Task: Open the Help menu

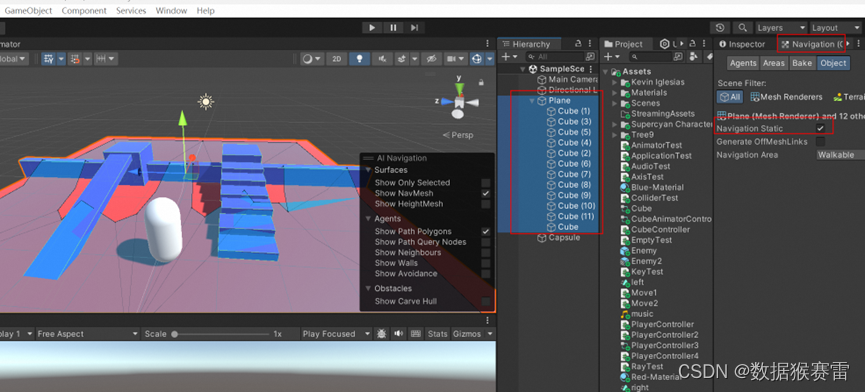Action: tap(205, 10)
